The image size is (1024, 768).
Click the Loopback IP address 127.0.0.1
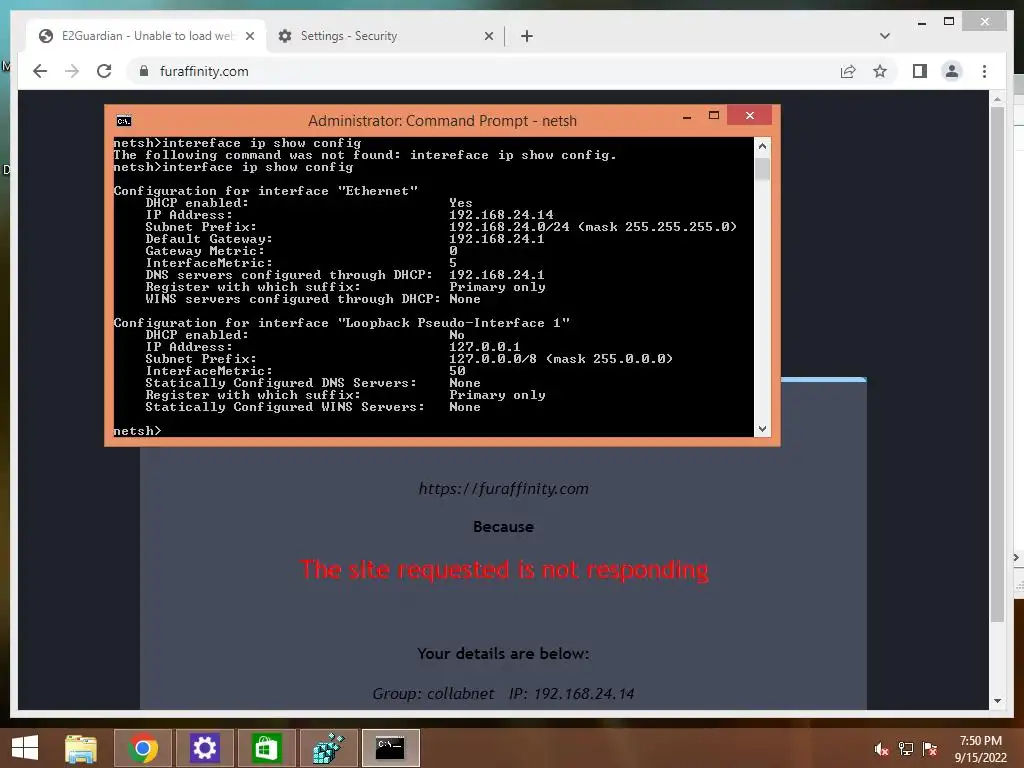coord(485,347)
